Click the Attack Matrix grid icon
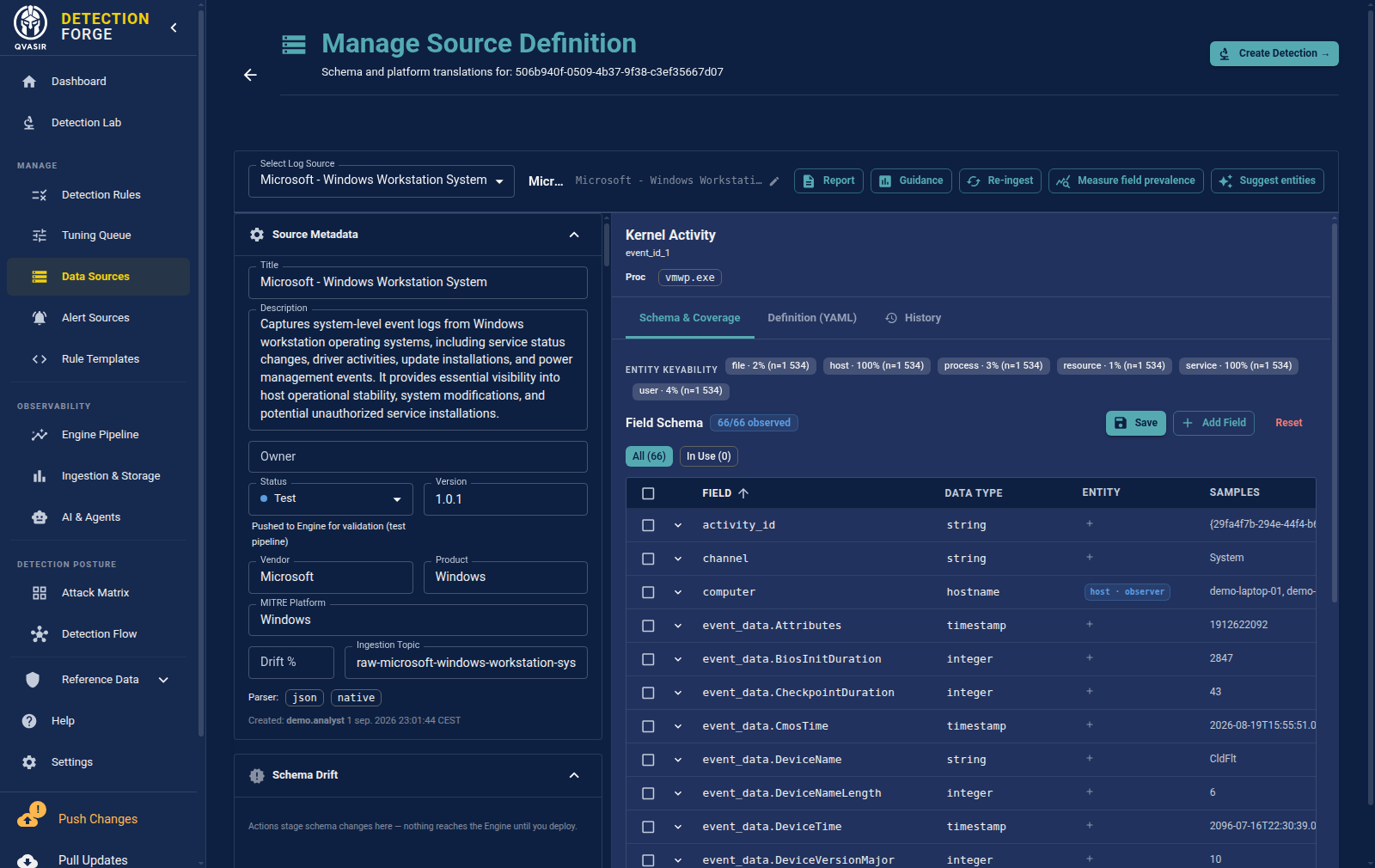Image resolution: width=1375 pixels, height=868 pixels. tap(40, 593)
